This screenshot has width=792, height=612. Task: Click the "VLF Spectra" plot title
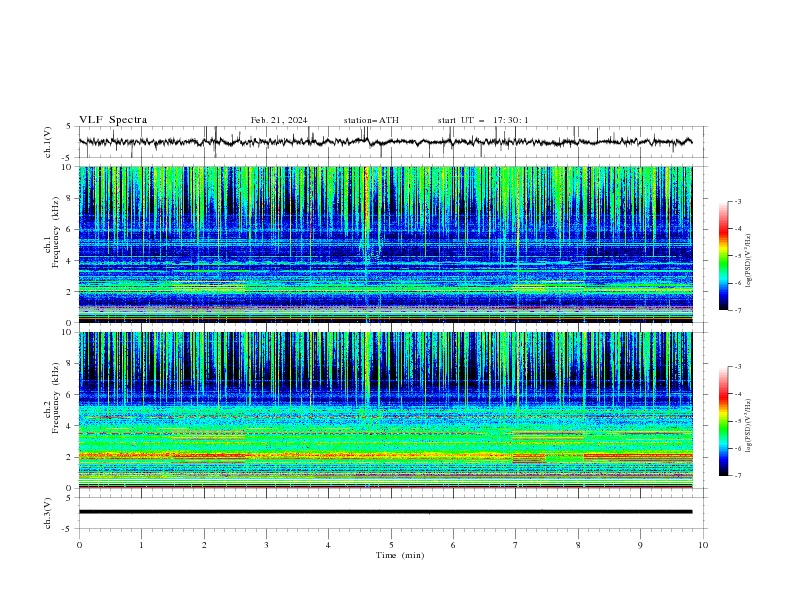pos(113,120)
